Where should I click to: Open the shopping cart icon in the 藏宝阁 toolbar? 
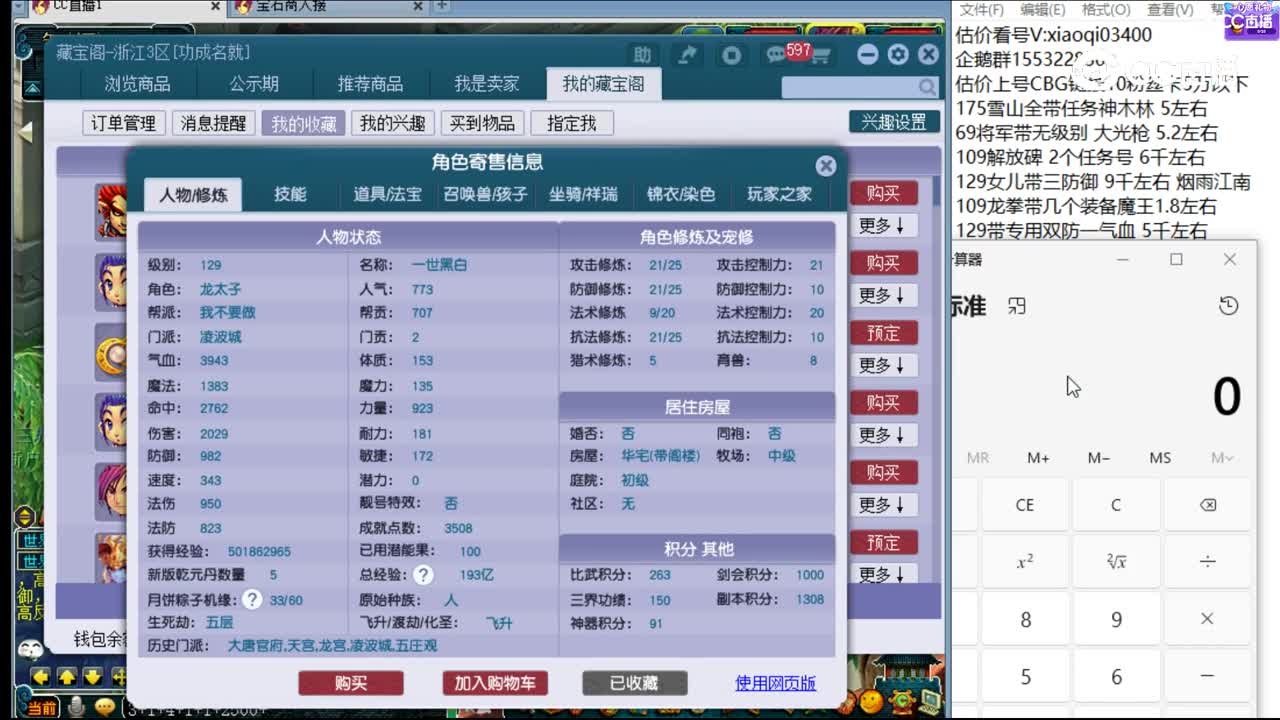click(x=823, y=54)
